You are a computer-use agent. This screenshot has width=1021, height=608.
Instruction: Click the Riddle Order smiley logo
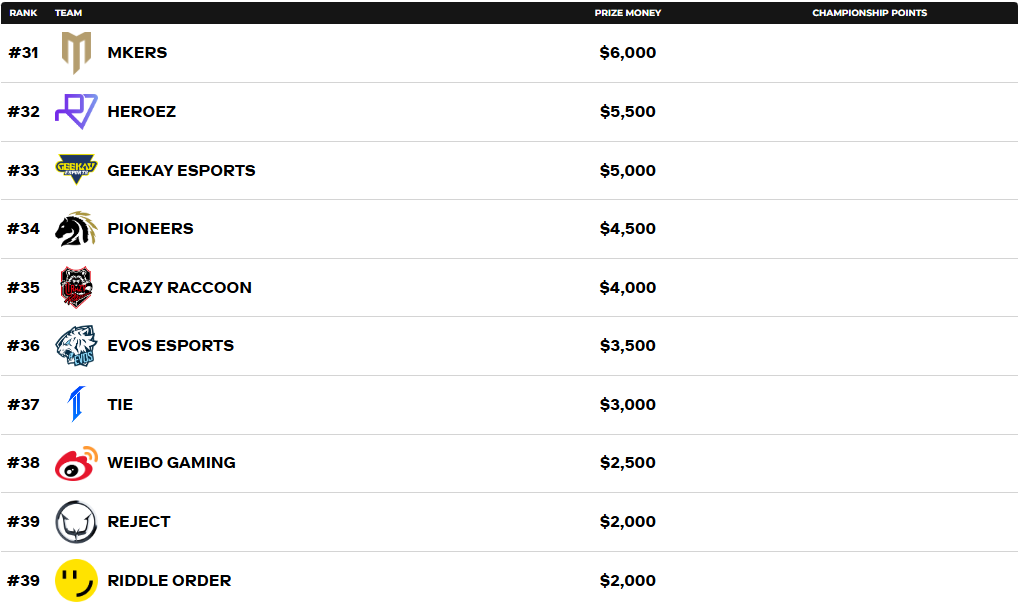point(76,580)
